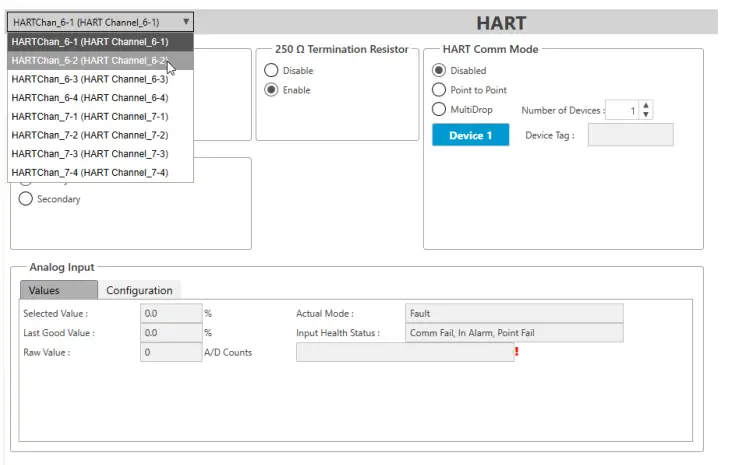Choose Disabled HART Comm Mode

[x=439, y=71]
